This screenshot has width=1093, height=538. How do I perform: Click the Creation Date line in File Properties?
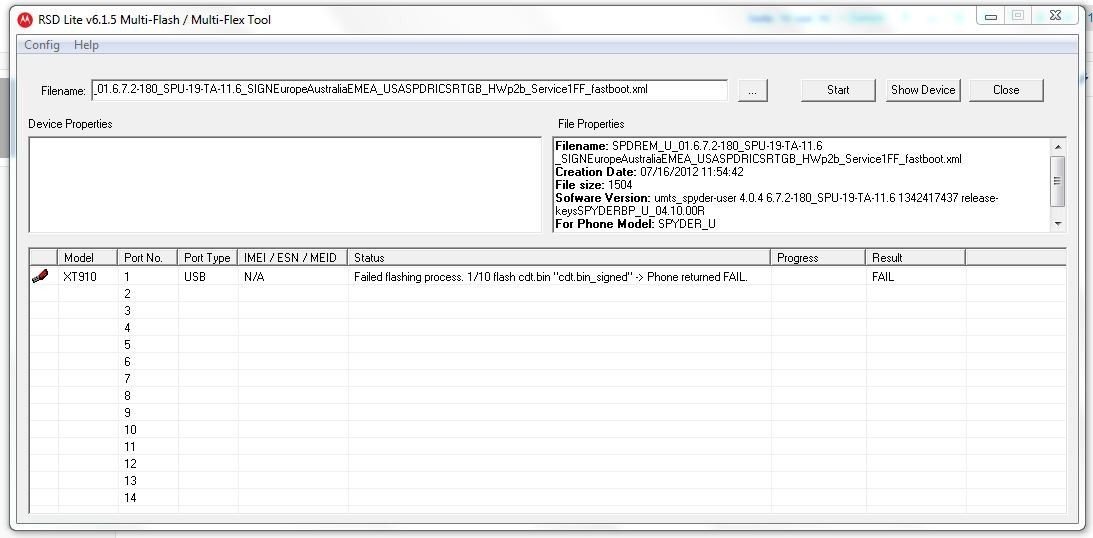coord(649,172)
